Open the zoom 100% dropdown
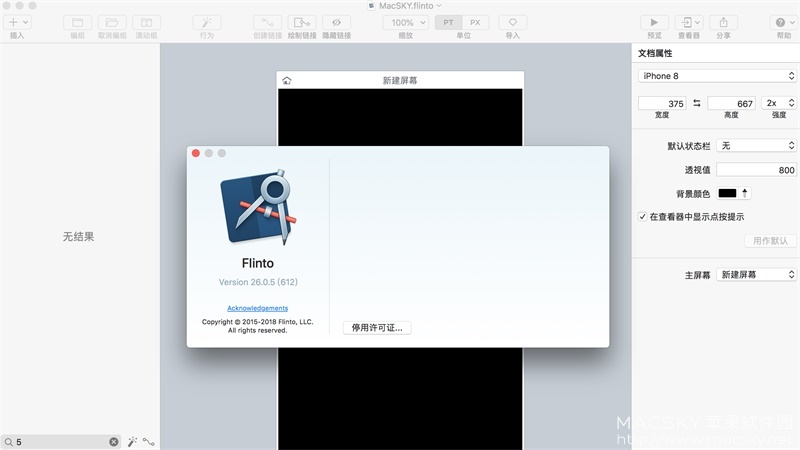800x450 pixels. 406,22
